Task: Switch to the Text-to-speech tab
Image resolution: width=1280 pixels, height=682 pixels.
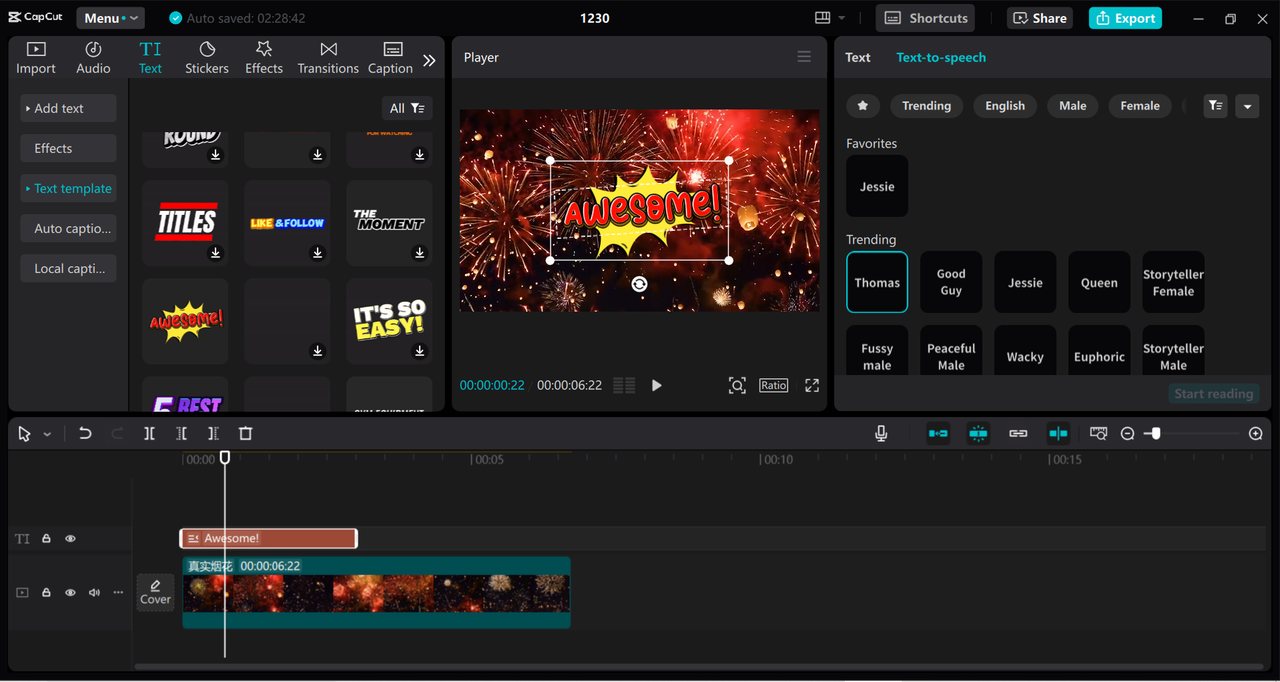Action: pyautogui.click(x=941, y=57)
